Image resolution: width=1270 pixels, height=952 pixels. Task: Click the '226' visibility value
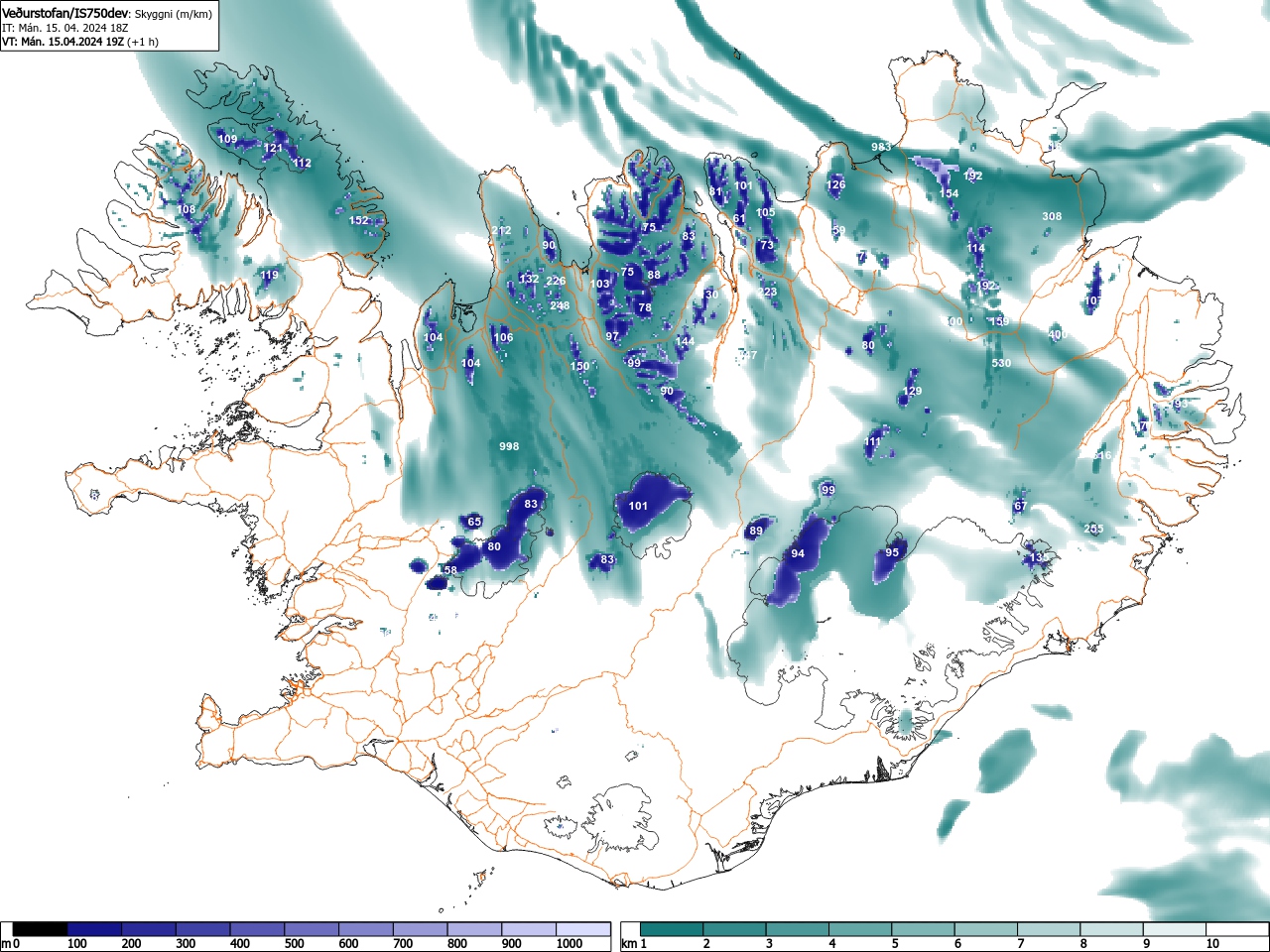click(x=556, y=281)
